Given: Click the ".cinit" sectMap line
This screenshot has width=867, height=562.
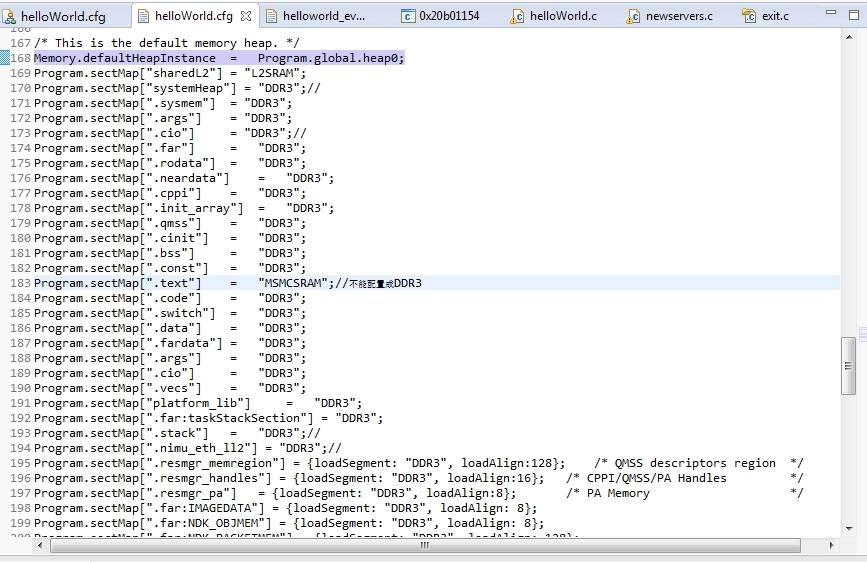Looking at the screenshot, I should [170, 238].
